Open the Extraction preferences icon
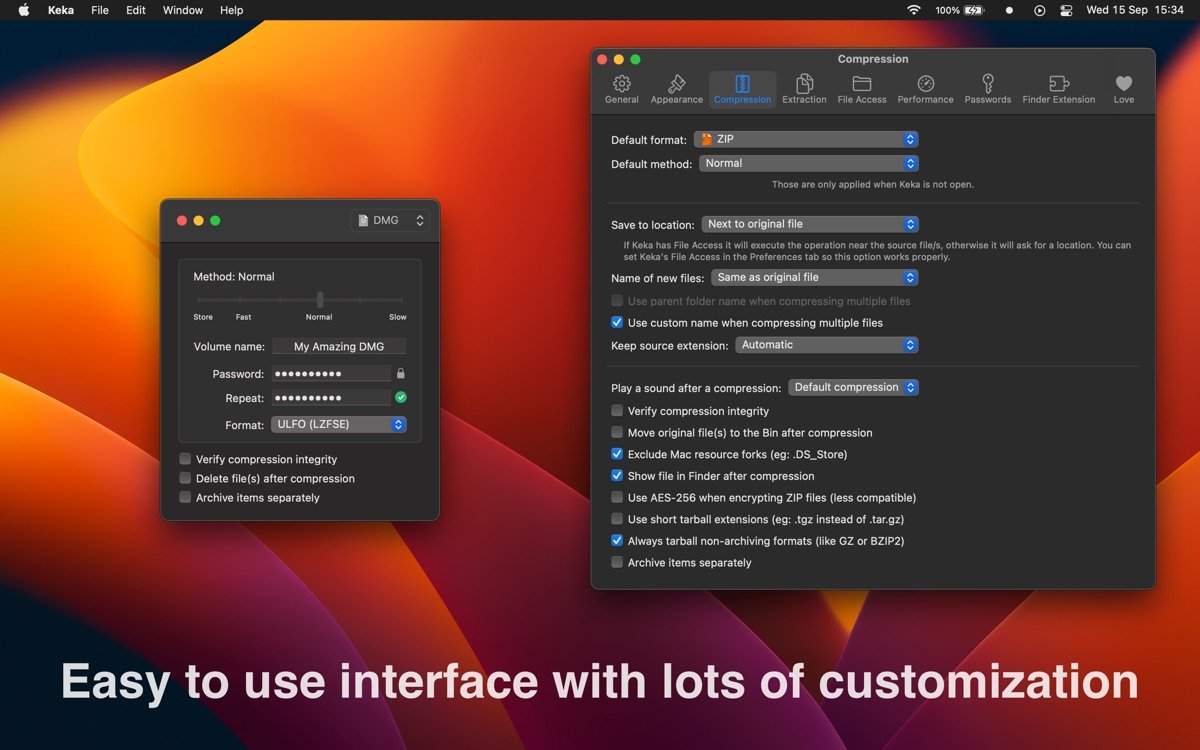 [x=804, y=85]
